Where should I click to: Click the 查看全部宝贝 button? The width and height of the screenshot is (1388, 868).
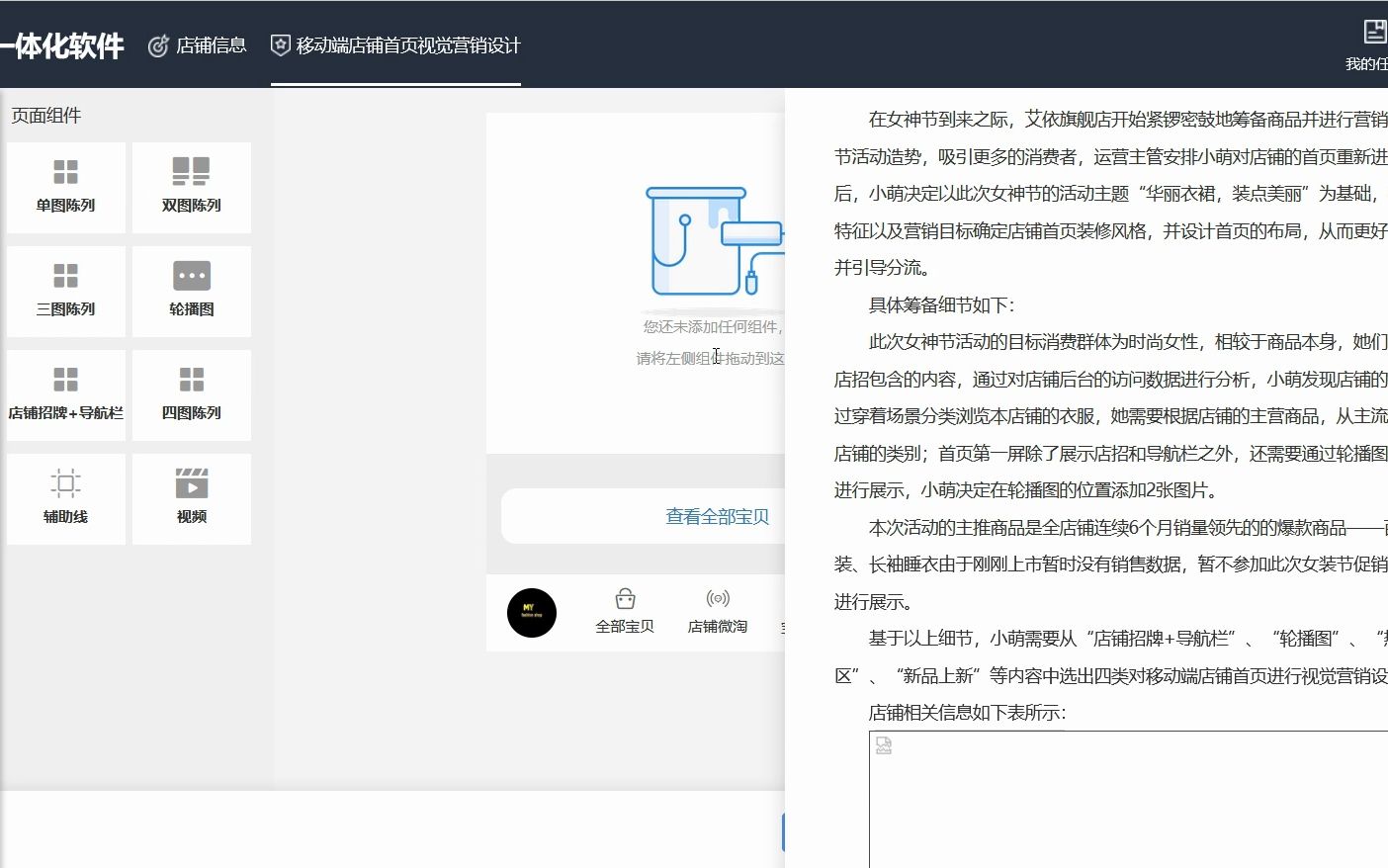click(716, 515)
